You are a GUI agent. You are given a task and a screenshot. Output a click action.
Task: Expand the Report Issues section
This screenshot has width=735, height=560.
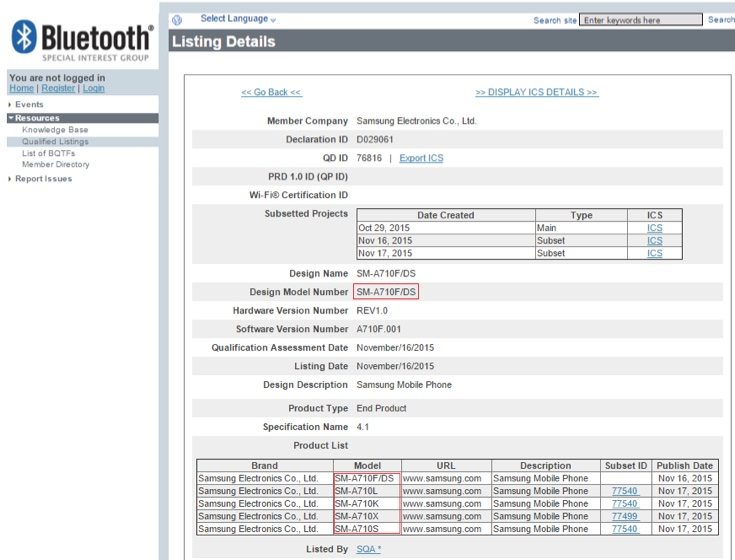tap(43, 179)
